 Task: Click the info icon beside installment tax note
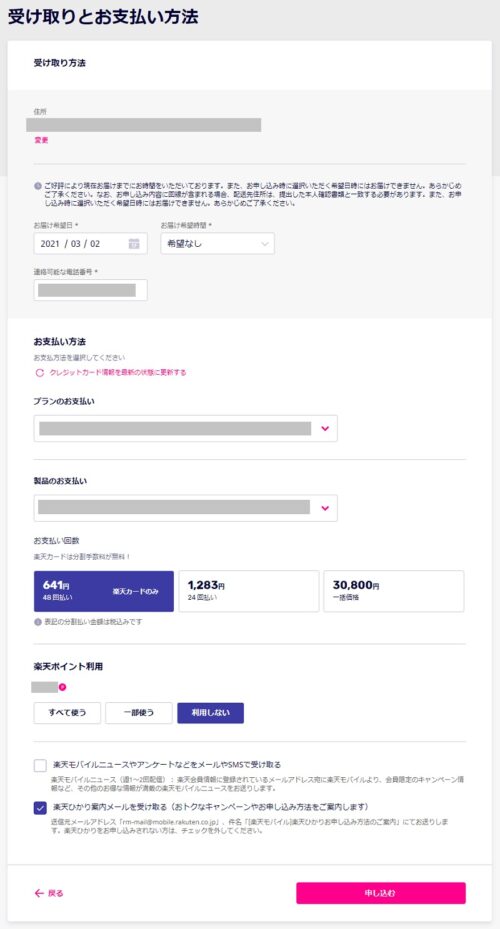[x=38, y=622]
